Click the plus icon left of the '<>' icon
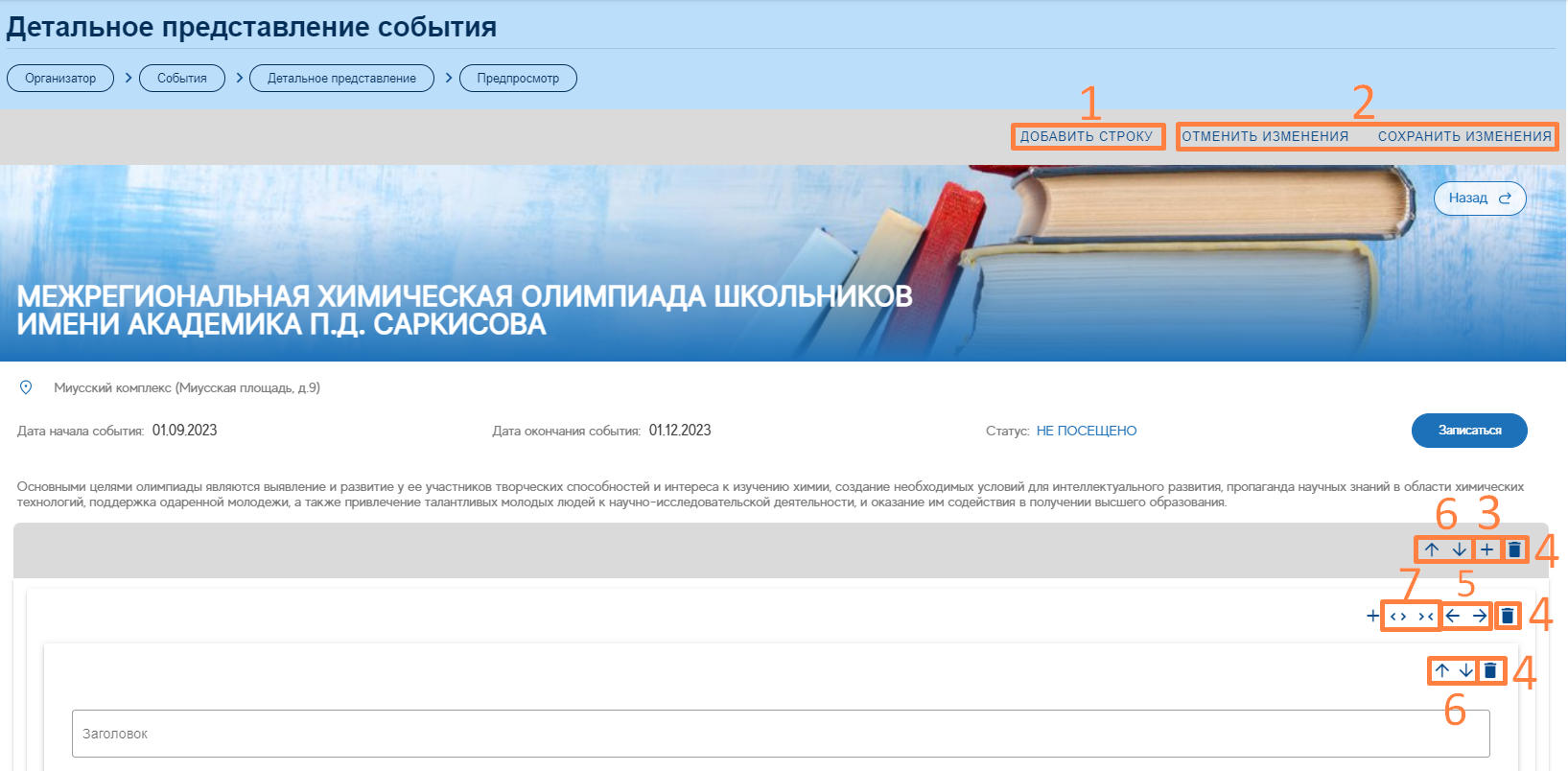The width and height of the screenshot is (1568, 771). (x=1372, y=616)
